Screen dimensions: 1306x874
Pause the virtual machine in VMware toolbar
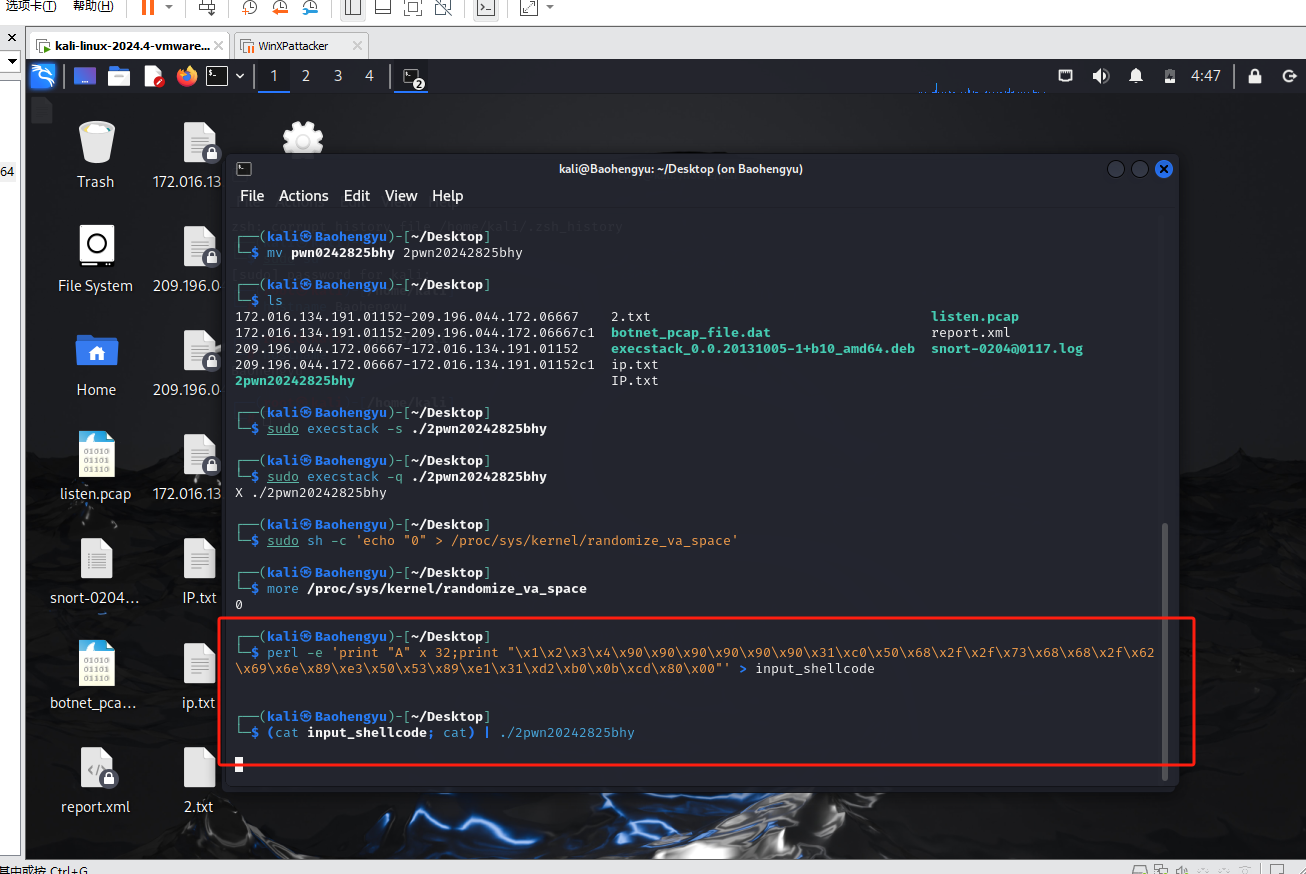[148, 8]
